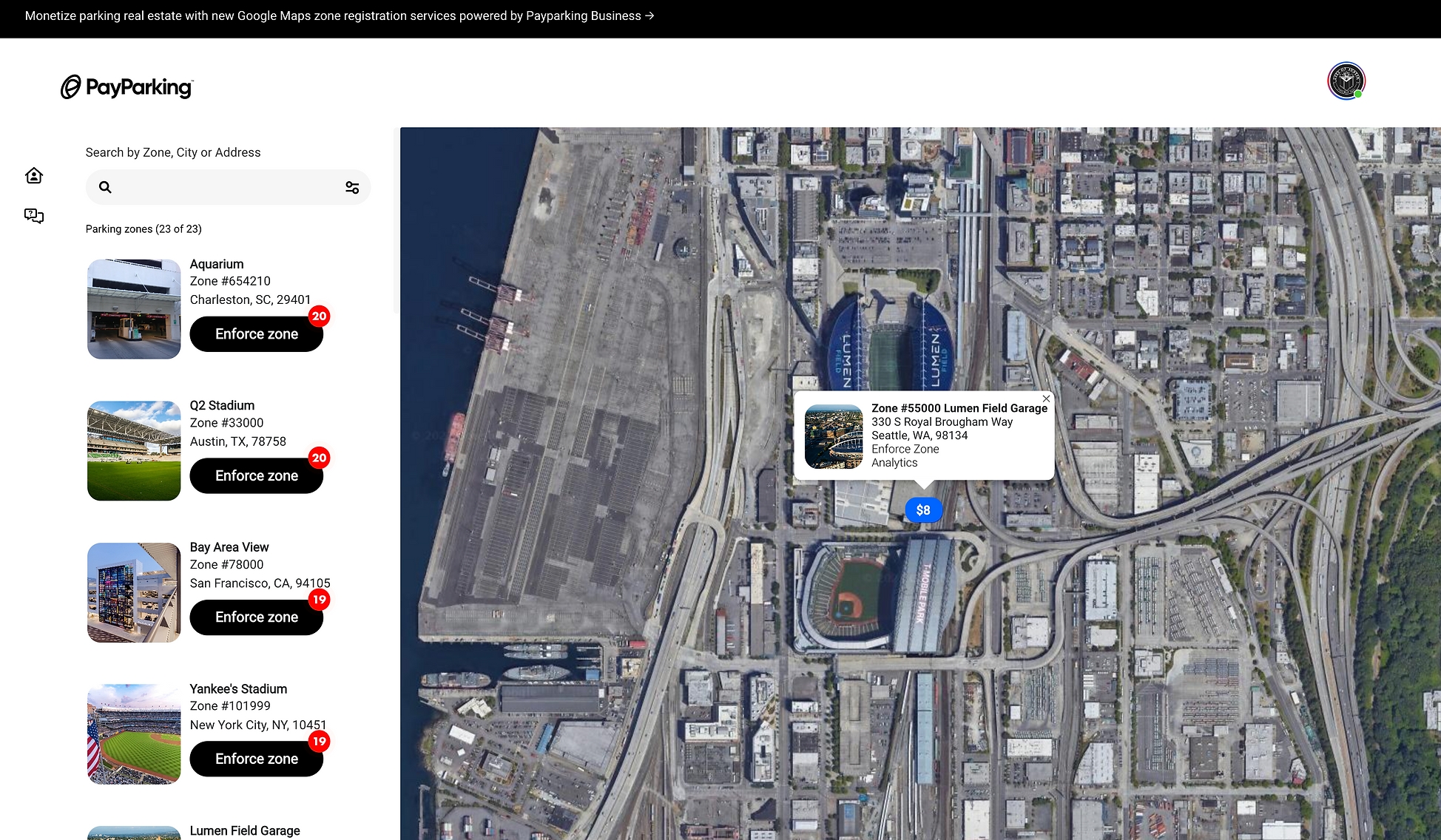
Task: Select the Q2 Stadium thumbnail image
Action: 134,451
